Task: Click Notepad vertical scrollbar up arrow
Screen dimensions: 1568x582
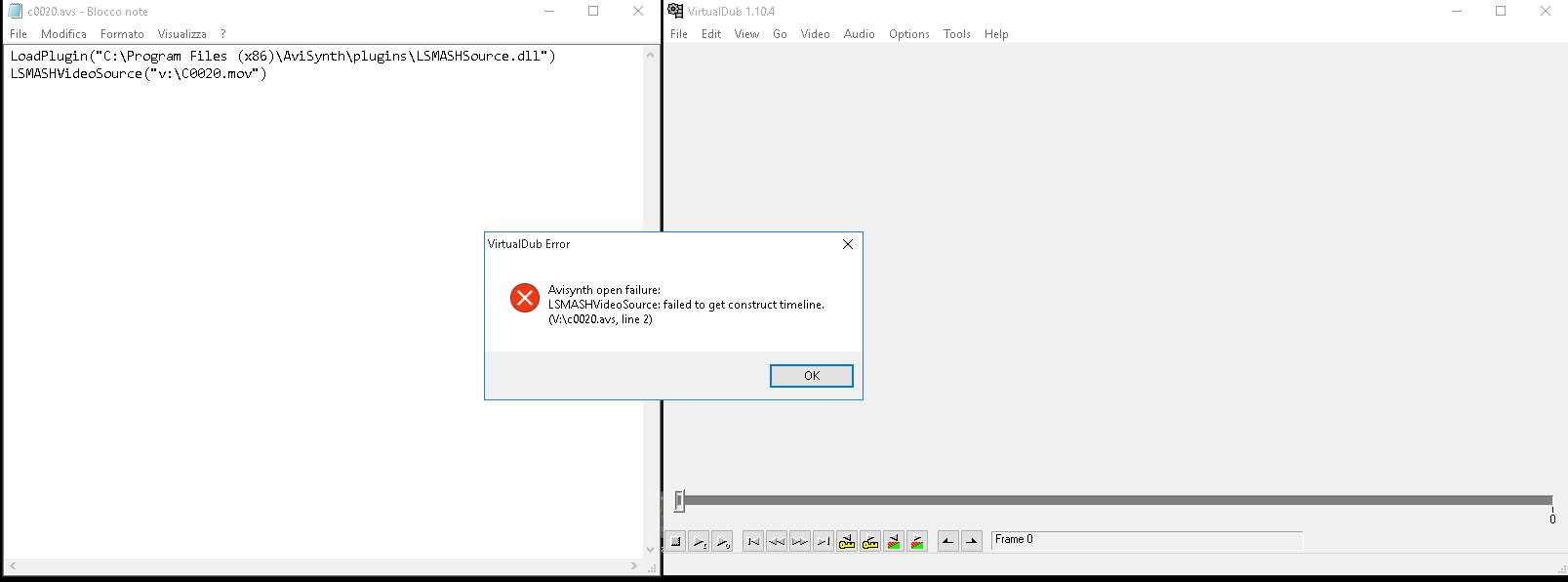Action: coord(651,55)
